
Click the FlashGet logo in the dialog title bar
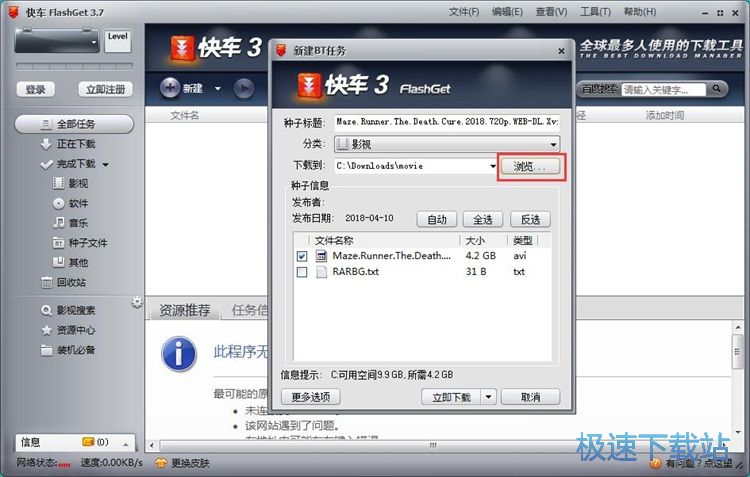(x=281, y=50)
